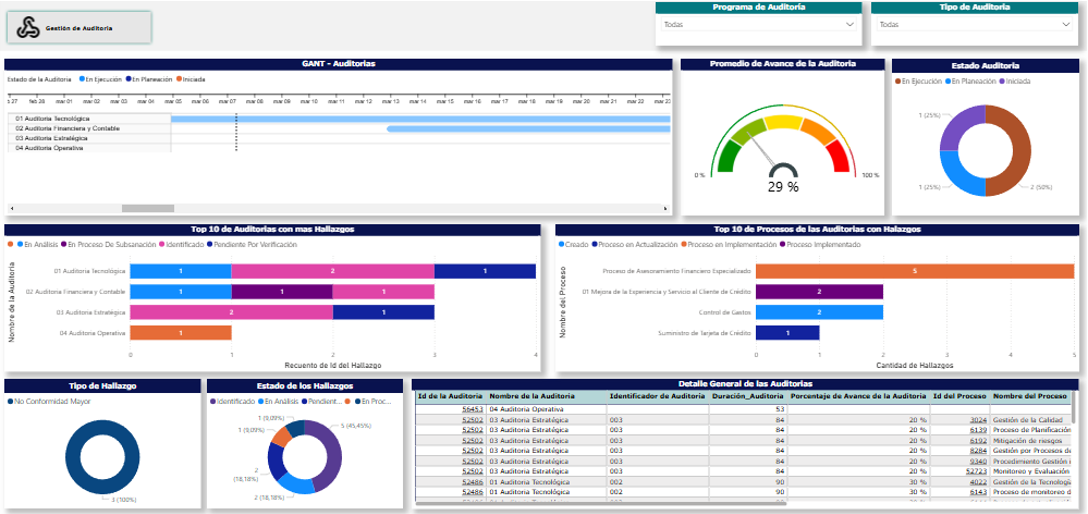Open process ID 3024 link in table

[977, 420]
